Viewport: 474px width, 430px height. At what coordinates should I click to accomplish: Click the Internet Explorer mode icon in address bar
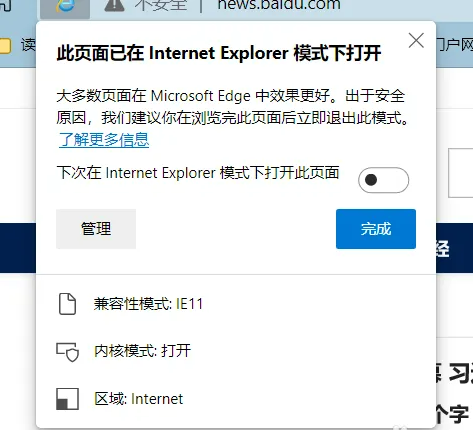65,6
